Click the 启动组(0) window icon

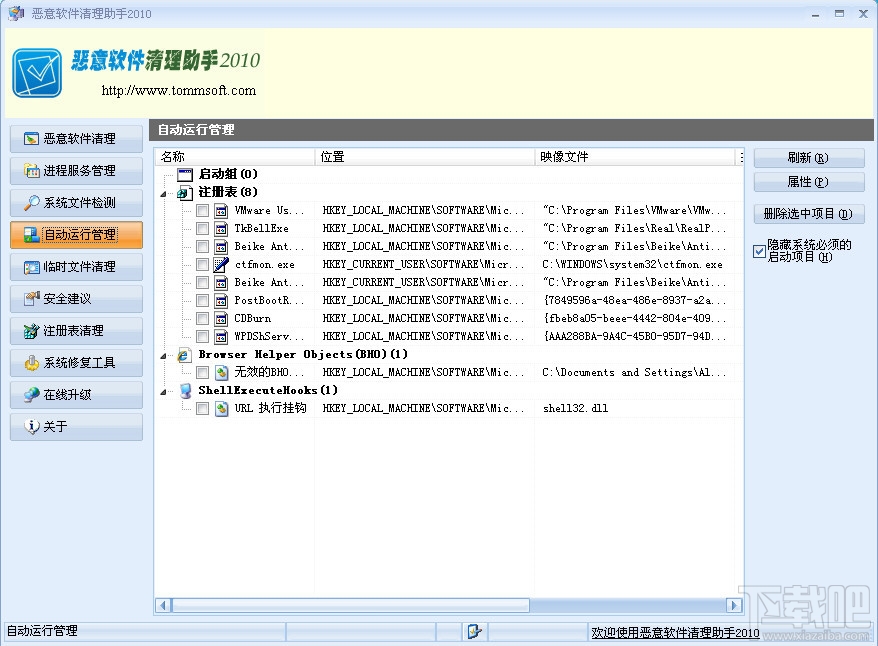pos(185,175)
